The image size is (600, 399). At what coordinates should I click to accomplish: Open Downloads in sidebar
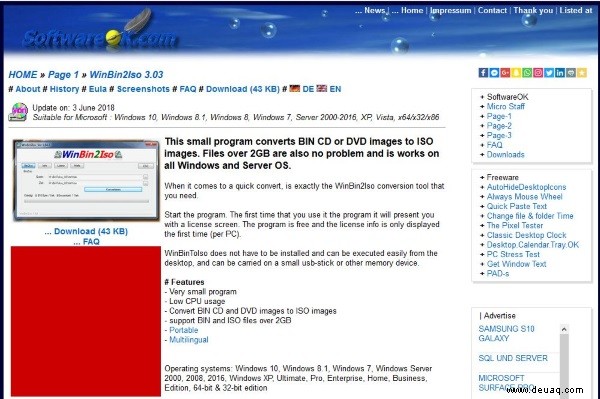click(505, 155)
